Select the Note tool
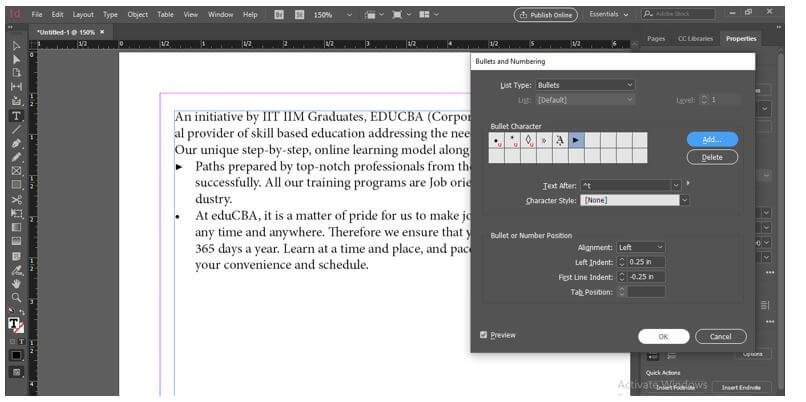Image resolution: width=806 pixels, height=402 pixels. click(16, 255)
